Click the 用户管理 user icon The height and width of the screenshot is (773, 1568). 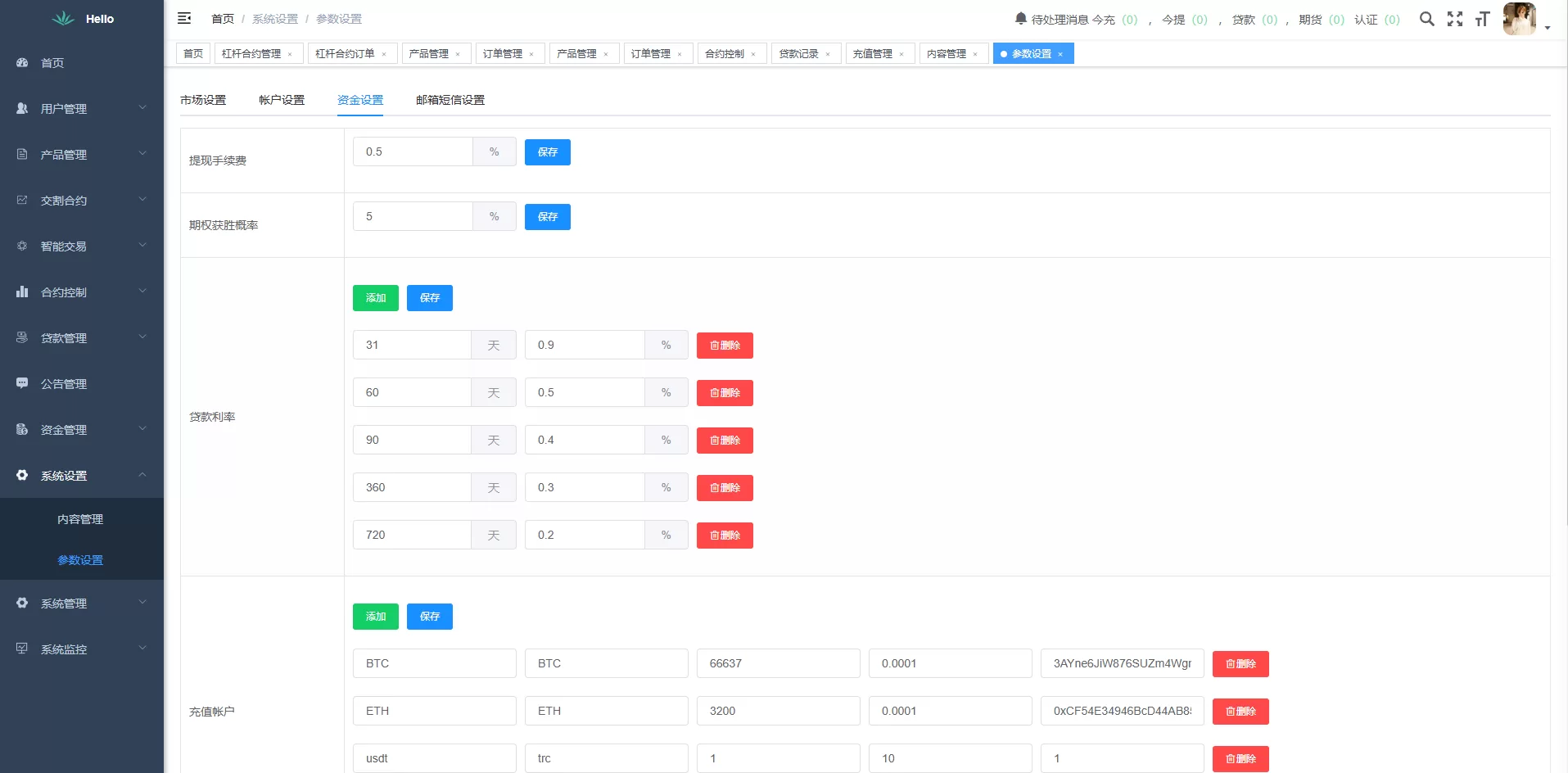point(22,108)
